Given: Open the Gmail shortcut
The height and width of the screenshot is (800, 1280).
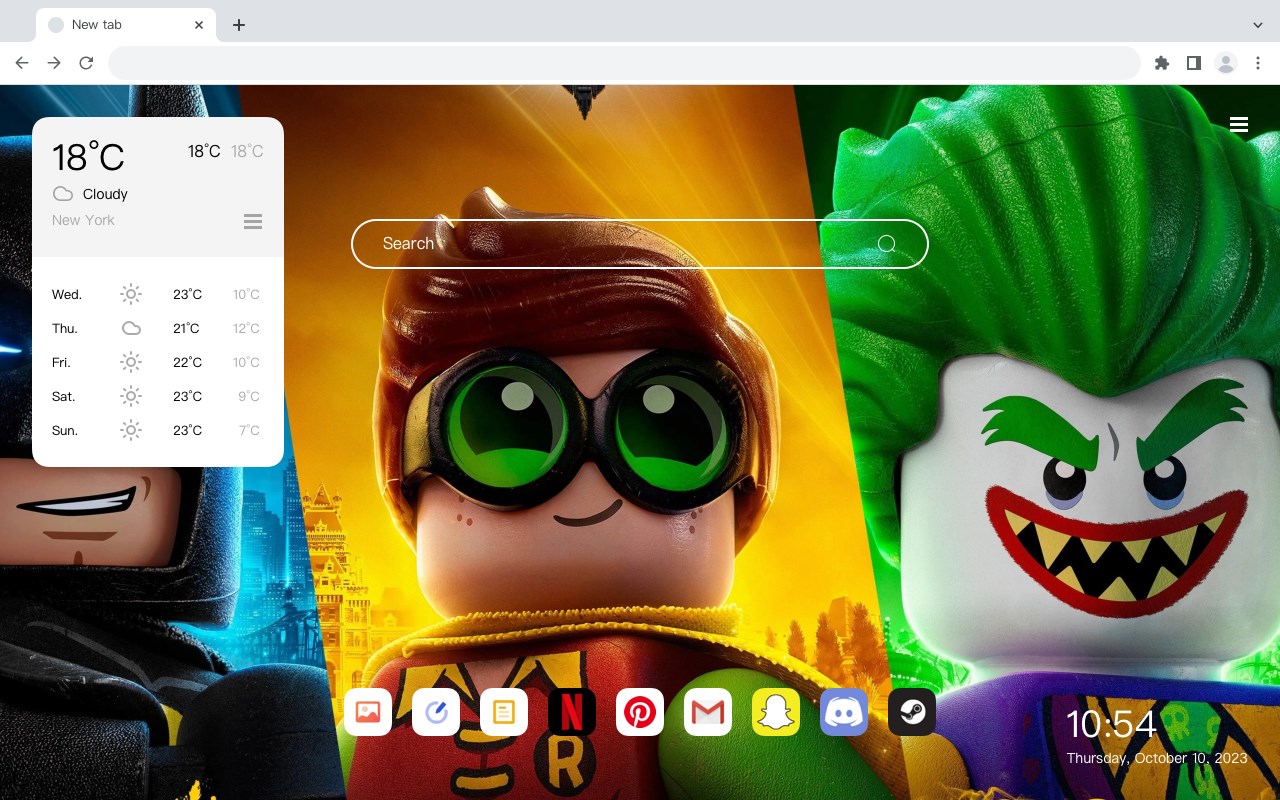Looking at the screenshot, I should click(708, 712).
